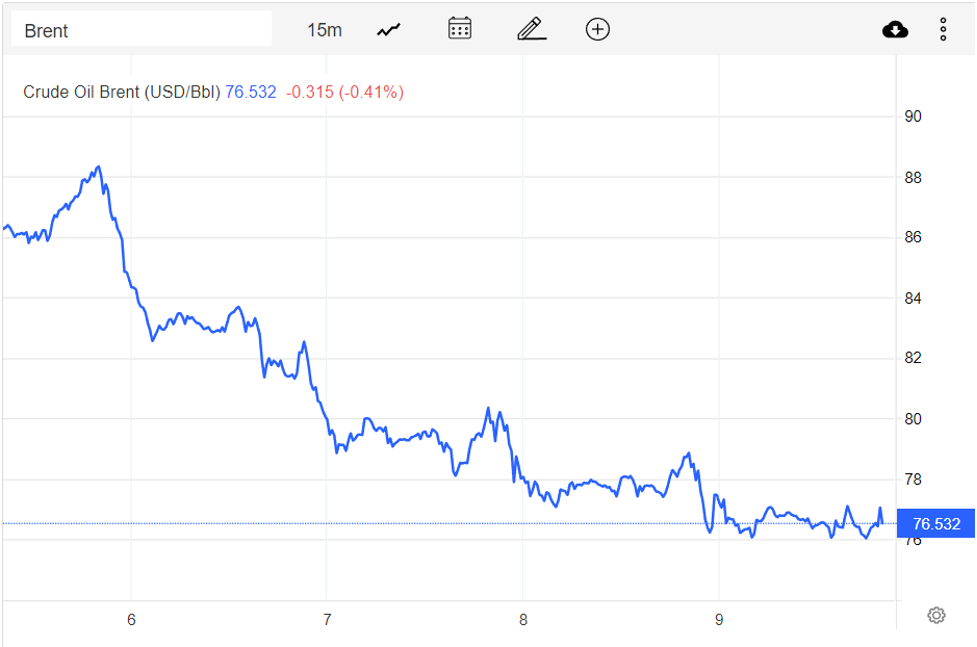
Task: Click the Brent symbol search field
Action: (x=141, y=30)
